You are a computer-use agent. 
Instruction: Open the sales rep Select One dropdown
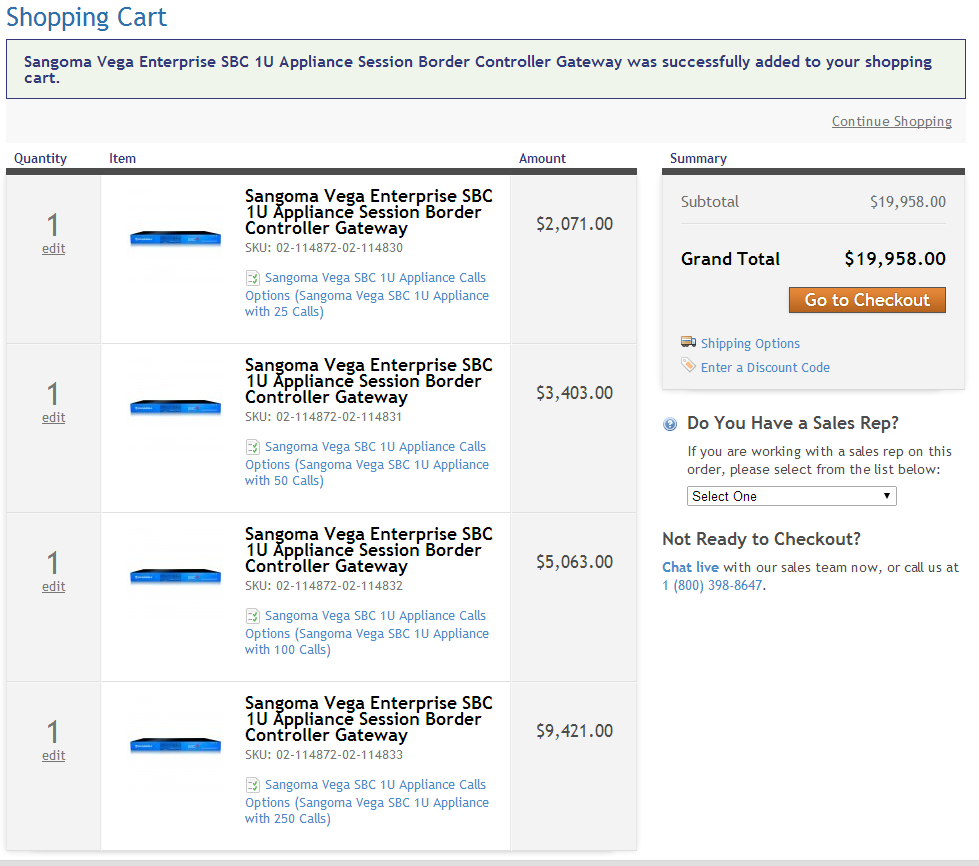click(x=792, y=496)
